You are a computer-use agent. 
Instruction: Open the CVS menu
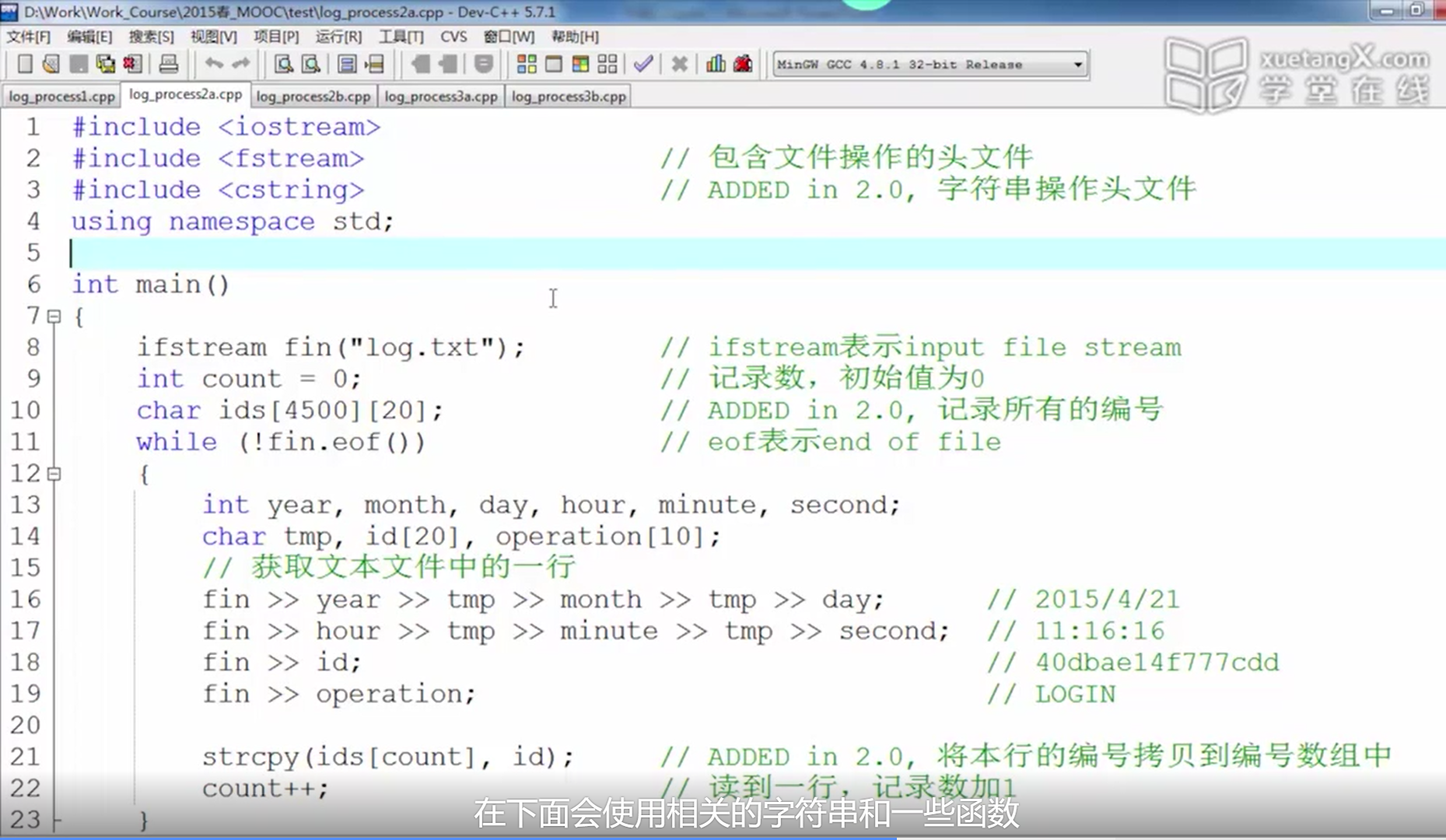(453, 37)
